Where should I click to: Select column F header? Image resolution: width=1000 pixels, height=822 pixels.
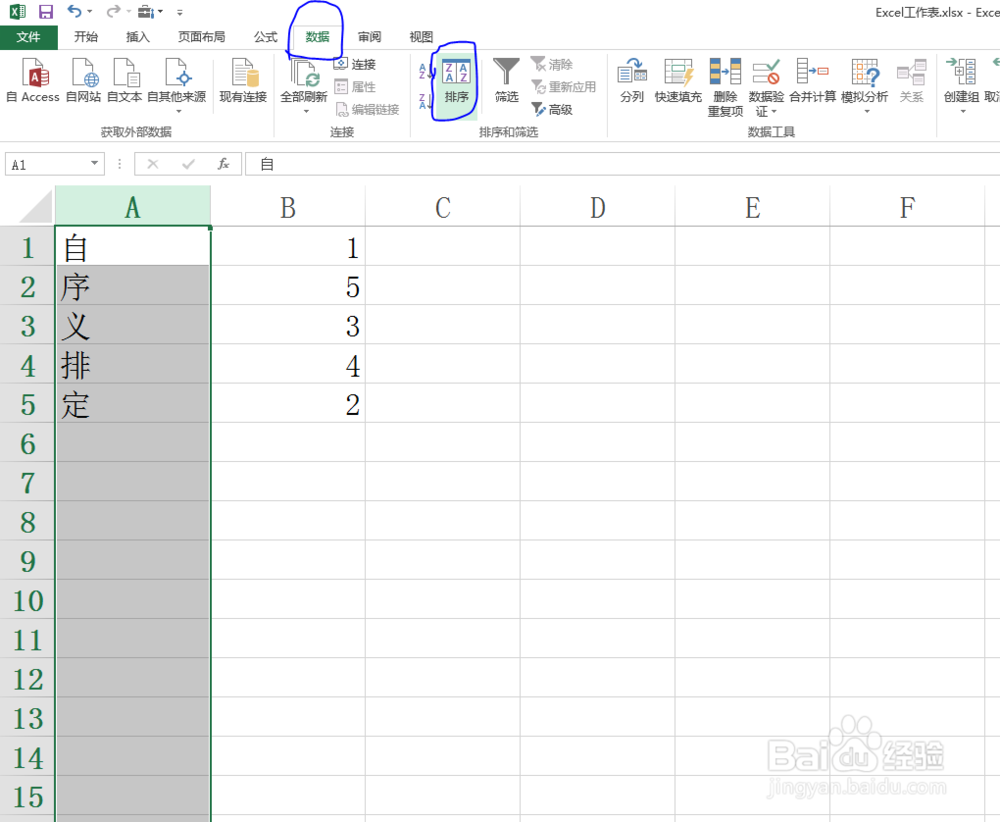[x=908, y=207]
